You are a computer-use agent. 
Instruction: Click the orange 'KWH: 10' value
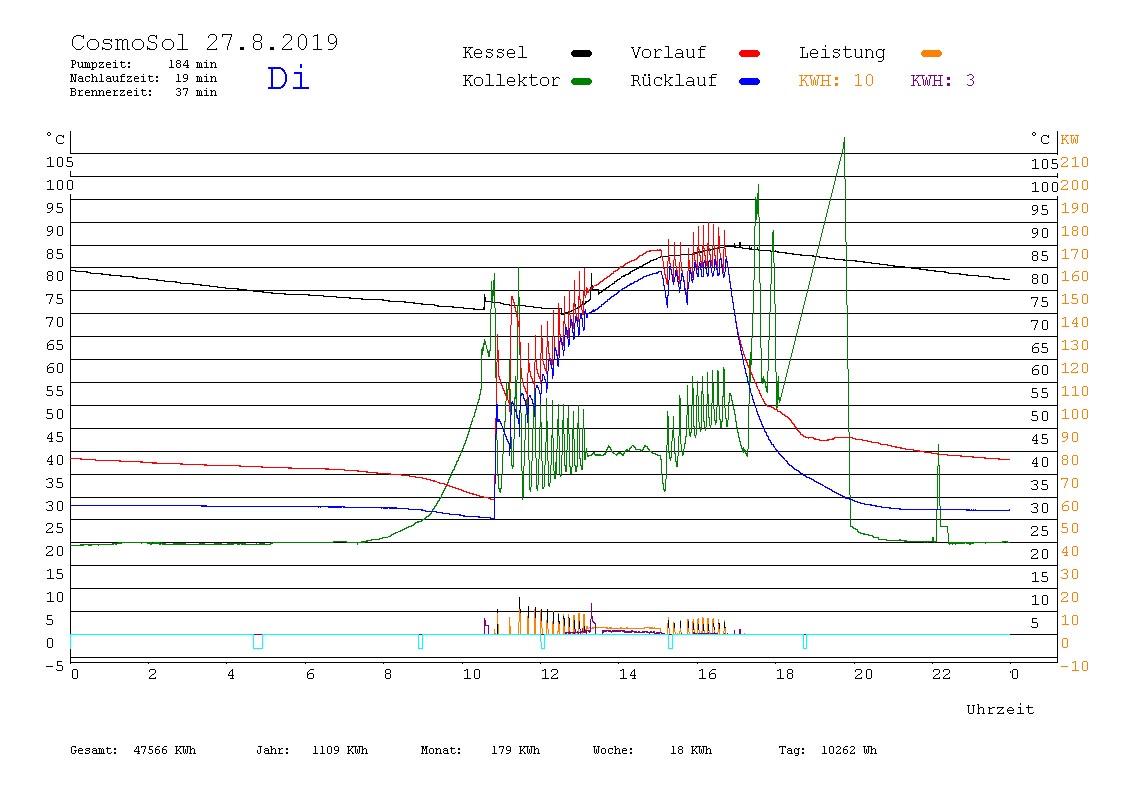836,81
